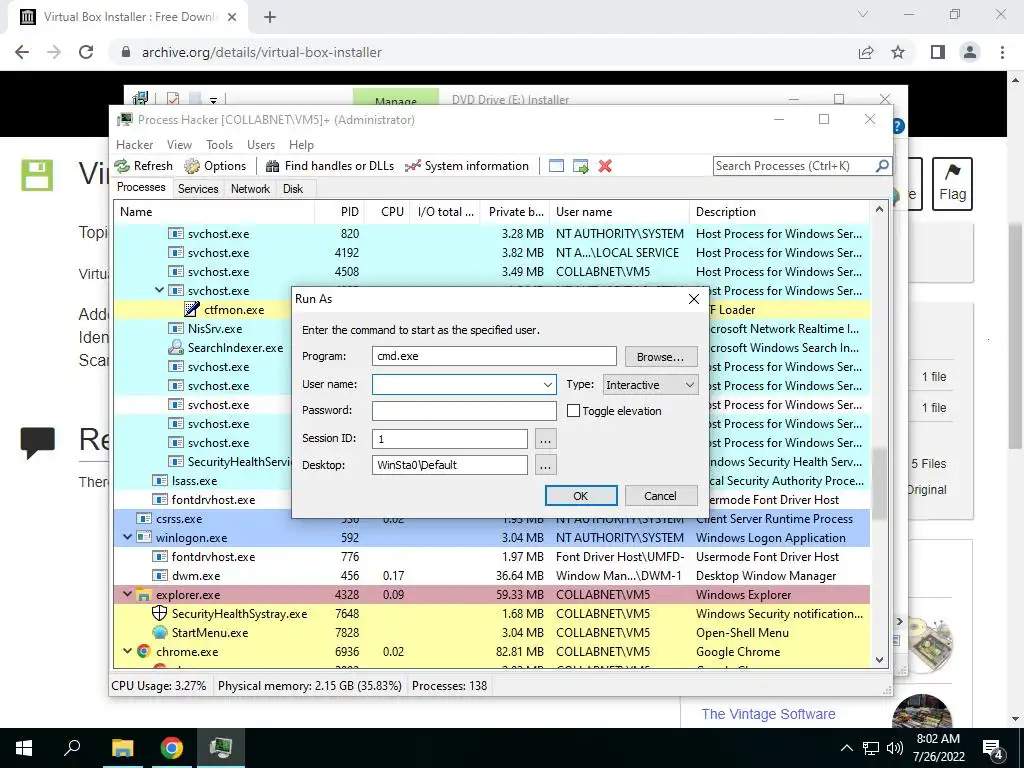The width and height of the screenshot is (1024, 768).
Task: Click the Desktop input field
Action: 449,465
